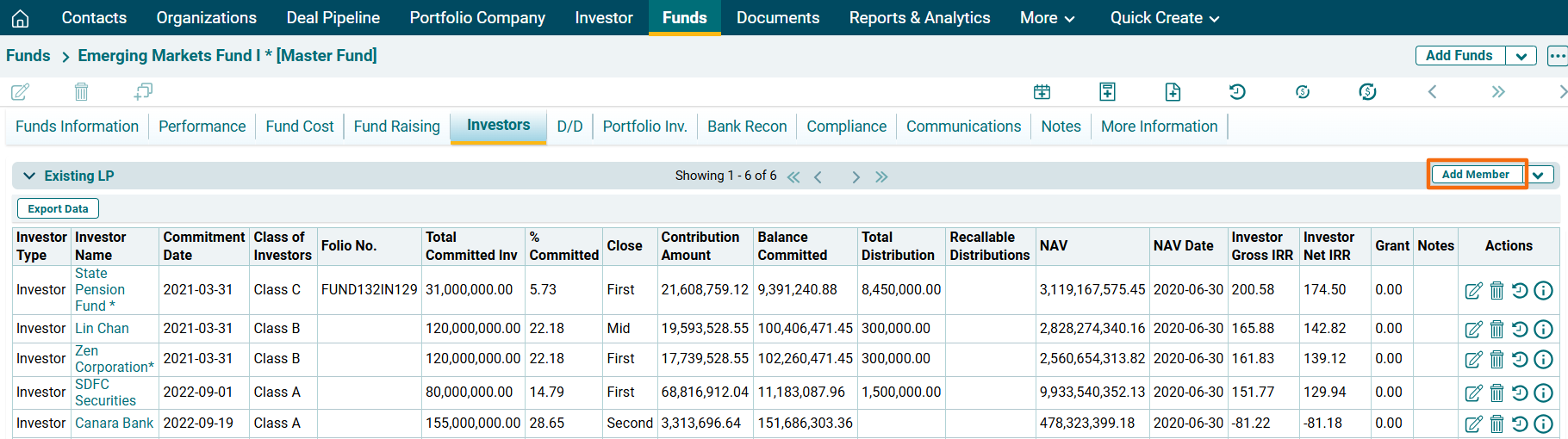1568x439 pixels.
Task: Open dropdown arrow next to Add Funds
Action: point(1521,56)
